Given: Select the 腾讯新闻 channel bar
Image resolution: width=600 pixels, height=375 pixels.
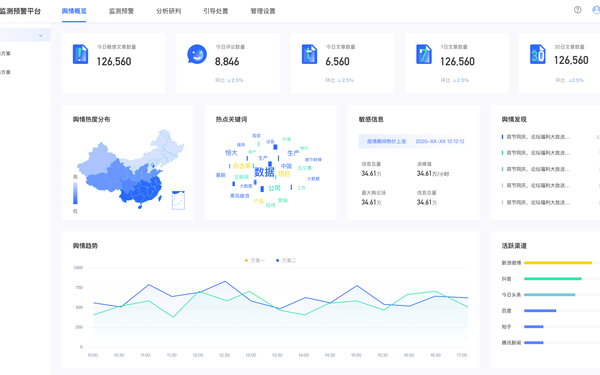Looking at the screenshot, I should (533, 342).
